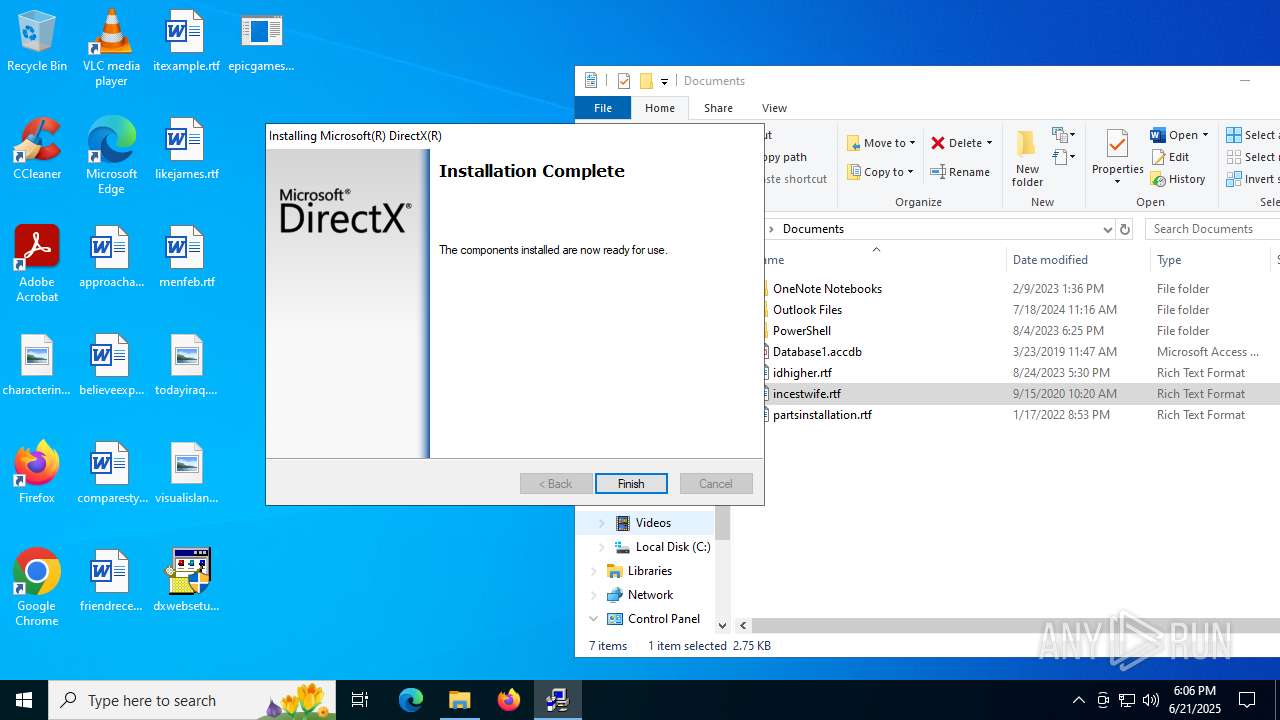This screenshot has width=1280, height=720.
Task: Select the visualislan image file on desktop
Action: point(186,473)
